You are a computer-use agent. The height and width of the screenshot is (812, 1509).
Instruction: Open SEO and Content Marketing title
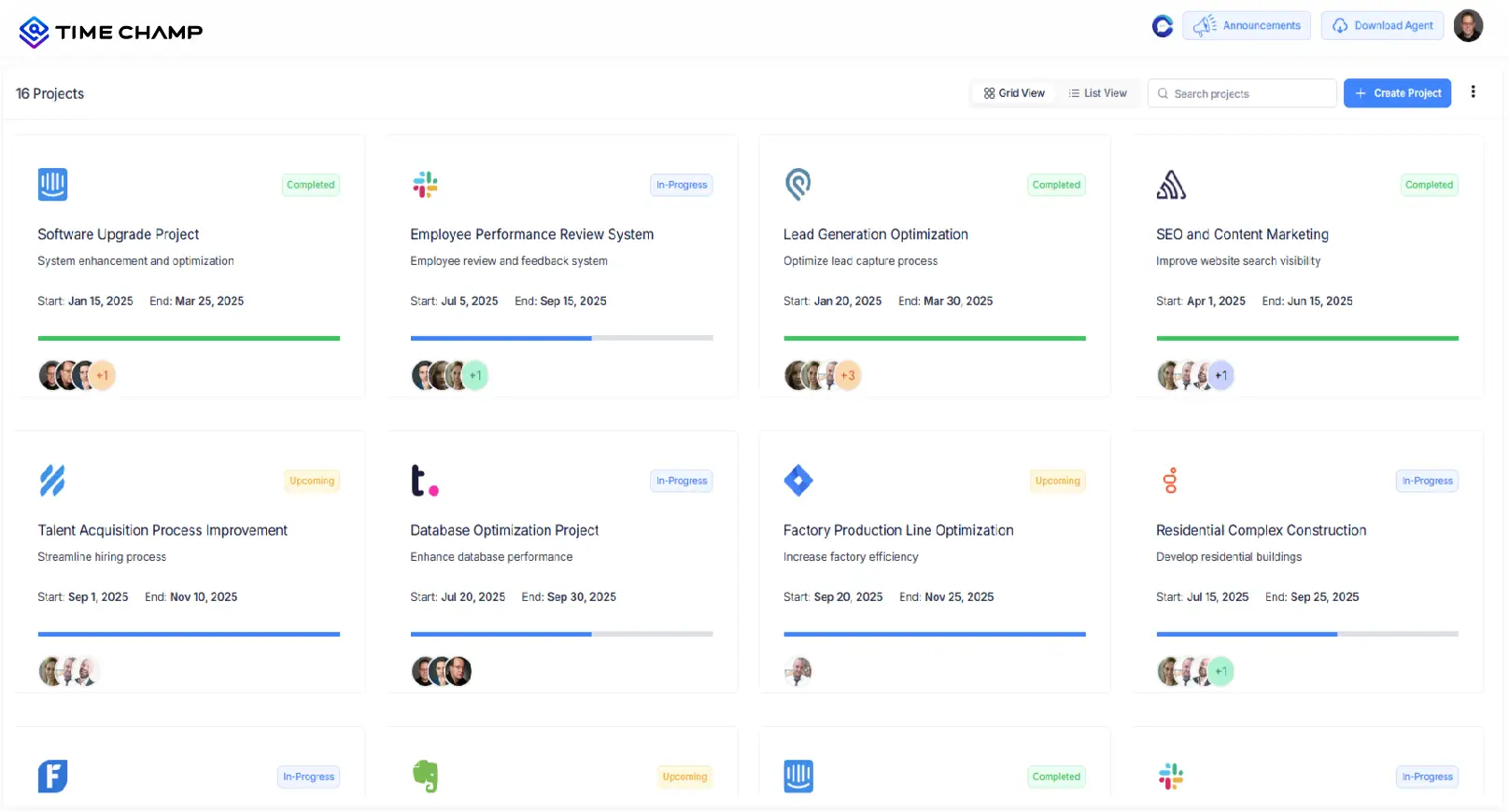click(x=1242, y=234)
